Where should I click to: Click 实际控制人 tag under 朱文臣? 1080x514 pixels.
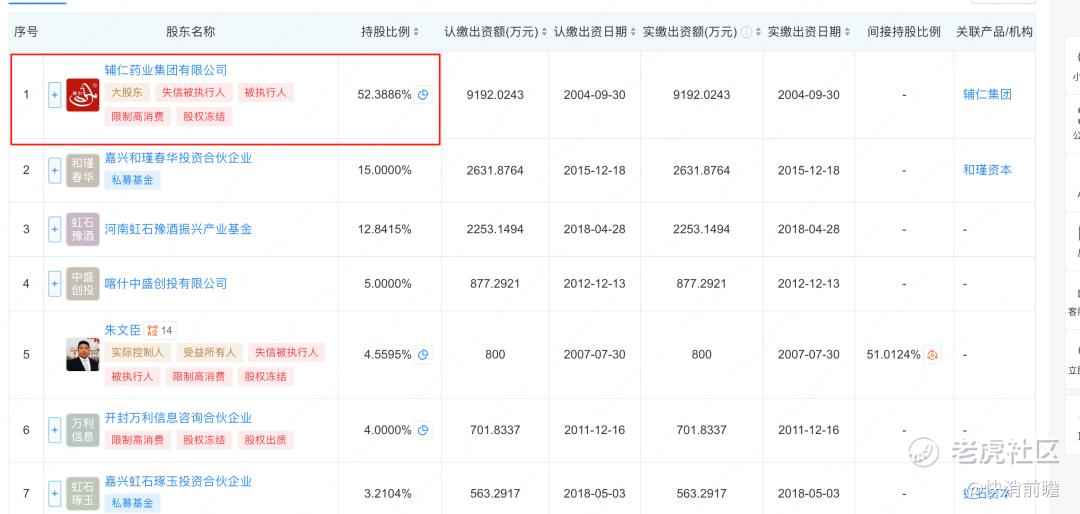pyautogui.click(x=138, y=352)
